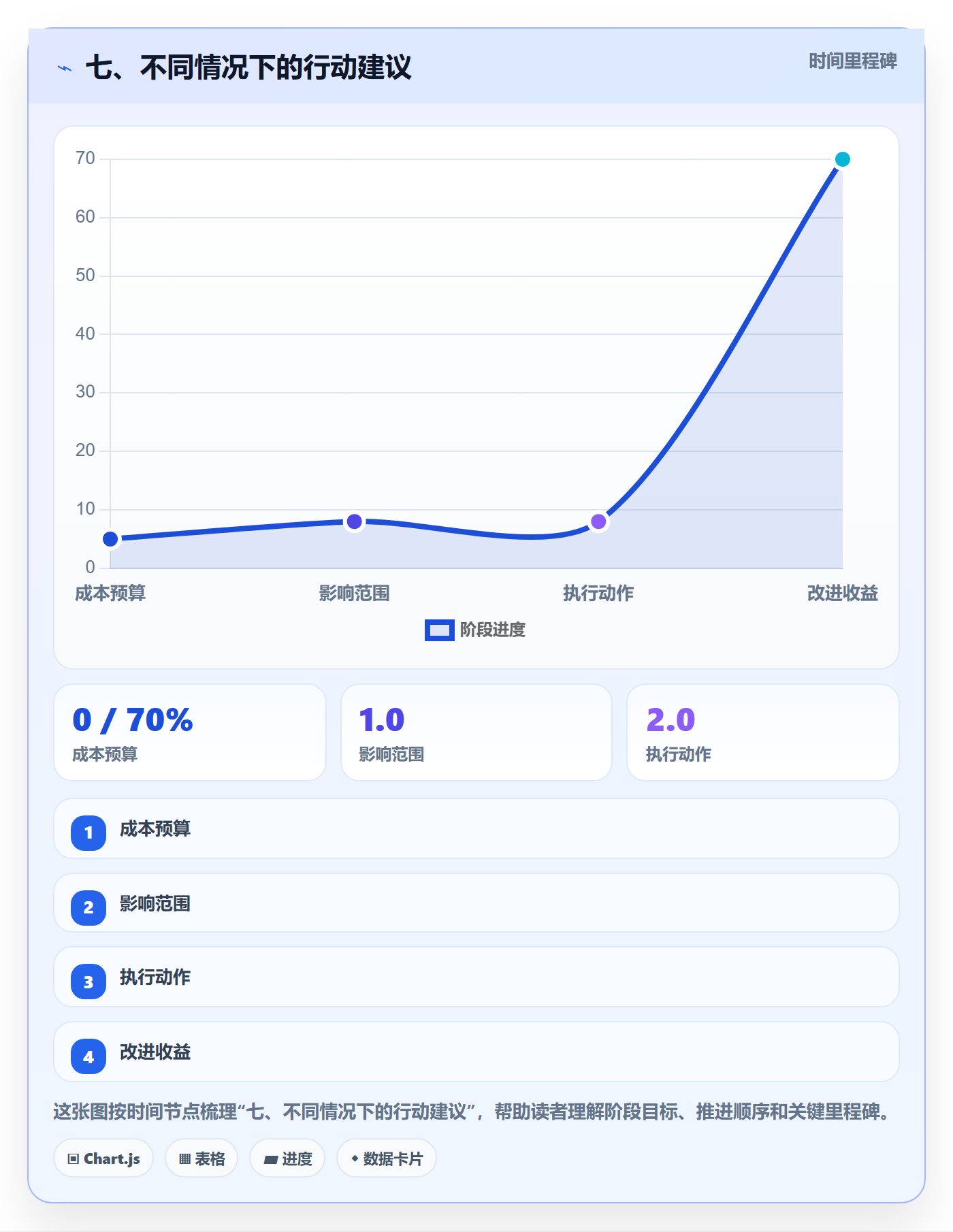Click the step 1 number badge
The height and width of the screenshot is (1232, 953).
pyautogui.click(x=88, y=832)
